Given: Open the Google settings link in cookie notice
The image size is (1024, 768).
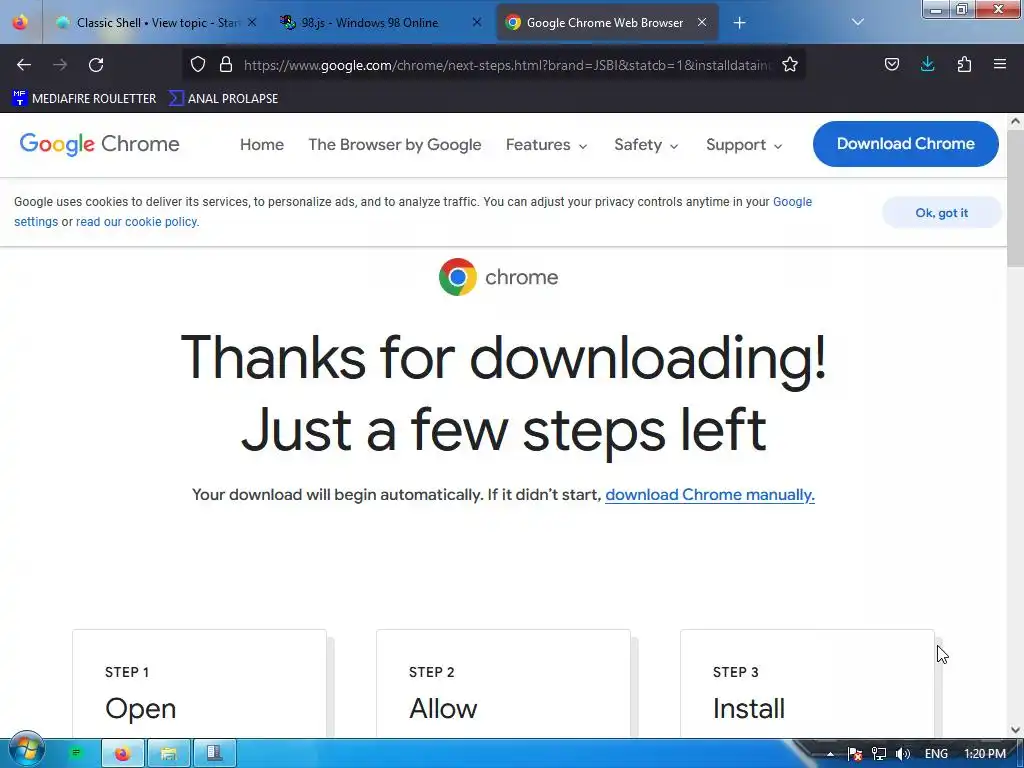Looking at the screenshot, I should (792, 202).
